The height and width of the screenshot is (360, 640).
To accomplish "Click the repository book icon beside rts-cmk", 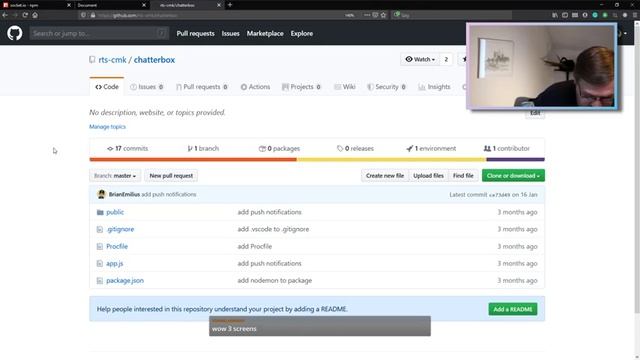I will (x=92, y=60).
